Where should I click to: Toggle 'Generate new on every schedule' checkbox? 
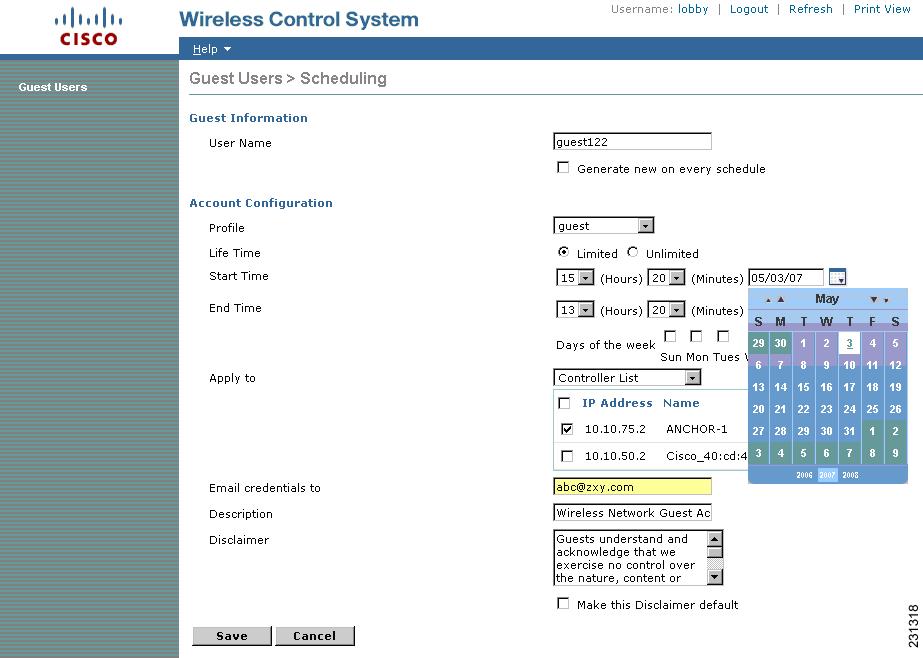point(563,168)
